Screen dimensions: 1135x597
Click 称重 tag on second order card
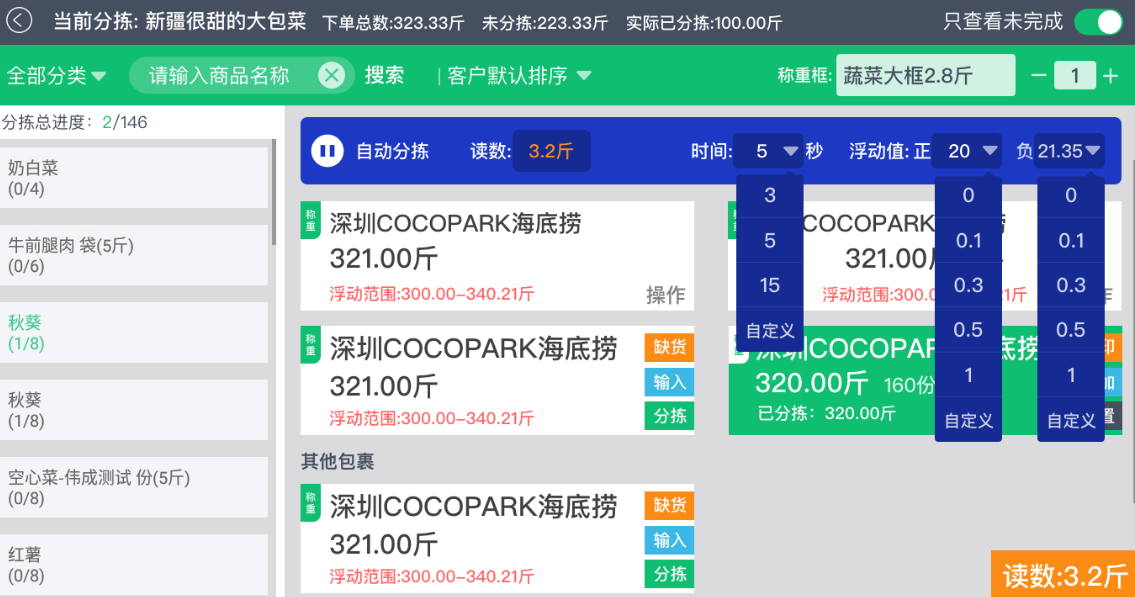311,344
